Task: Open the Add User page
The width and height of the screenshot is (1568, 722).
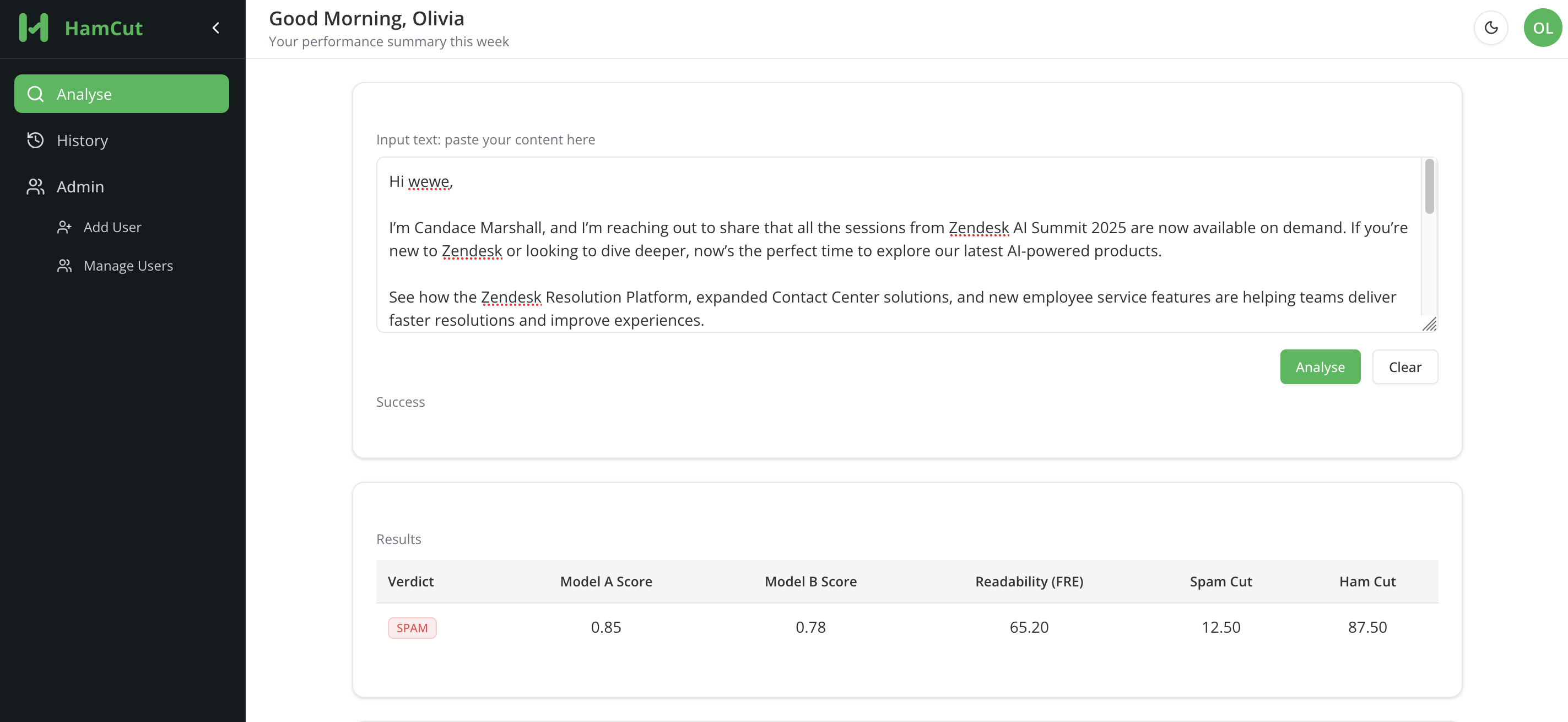Action: pyautogui.click(x=112, y=227)
